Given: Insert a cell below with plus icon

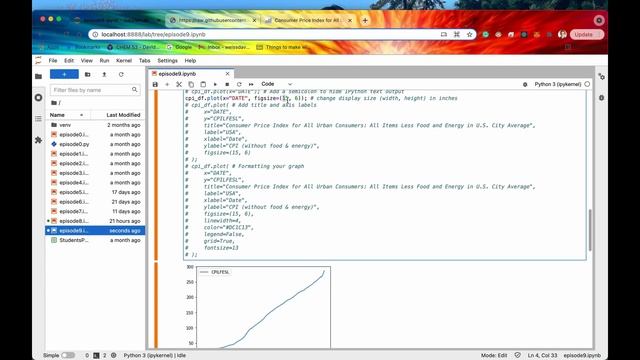Looking at the screenshot, I should pyautogui.click(x=167, y=84).
